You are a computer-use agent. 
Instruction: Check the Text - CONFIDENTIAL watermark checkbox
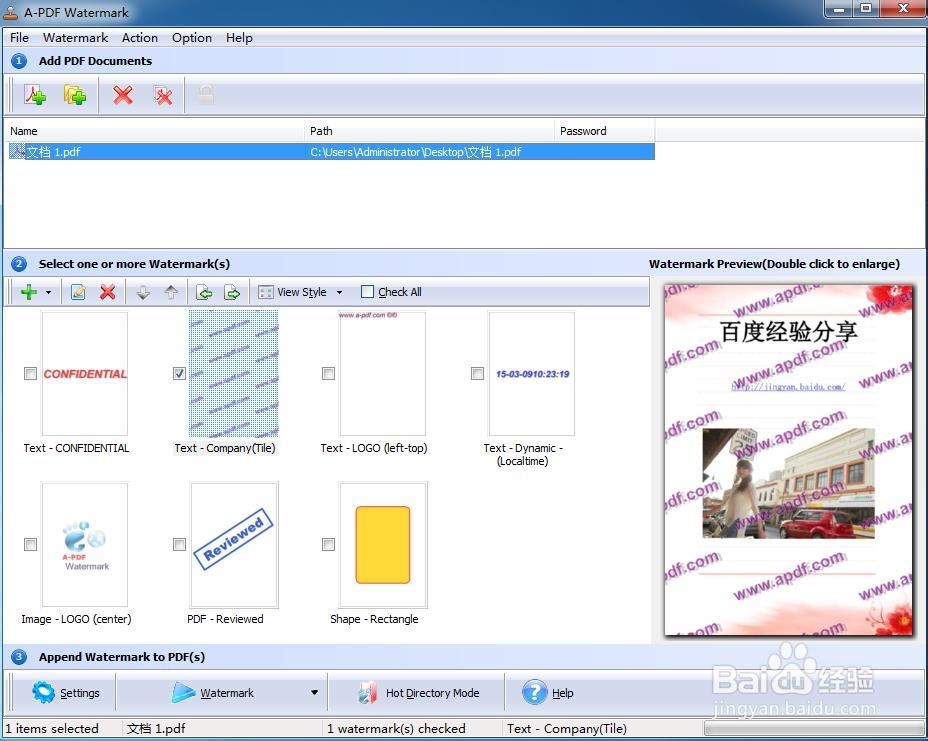[30, 373]
